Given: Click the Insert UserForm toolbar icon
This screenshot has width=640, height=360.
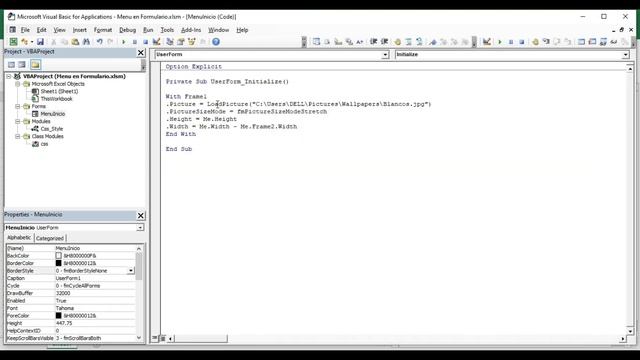Looking at the screenshot, I should pos(24,42).
